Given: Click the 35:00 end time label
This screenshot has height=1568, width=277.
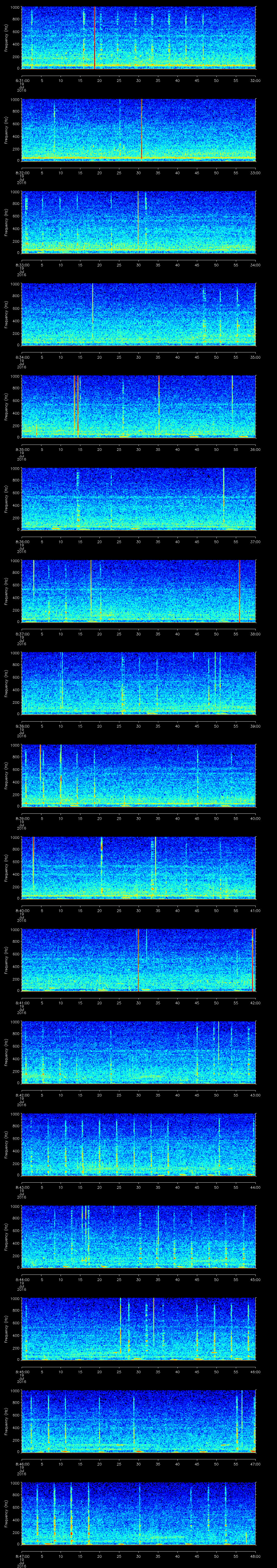Looking at the screenshot, I should click(255, 357).
